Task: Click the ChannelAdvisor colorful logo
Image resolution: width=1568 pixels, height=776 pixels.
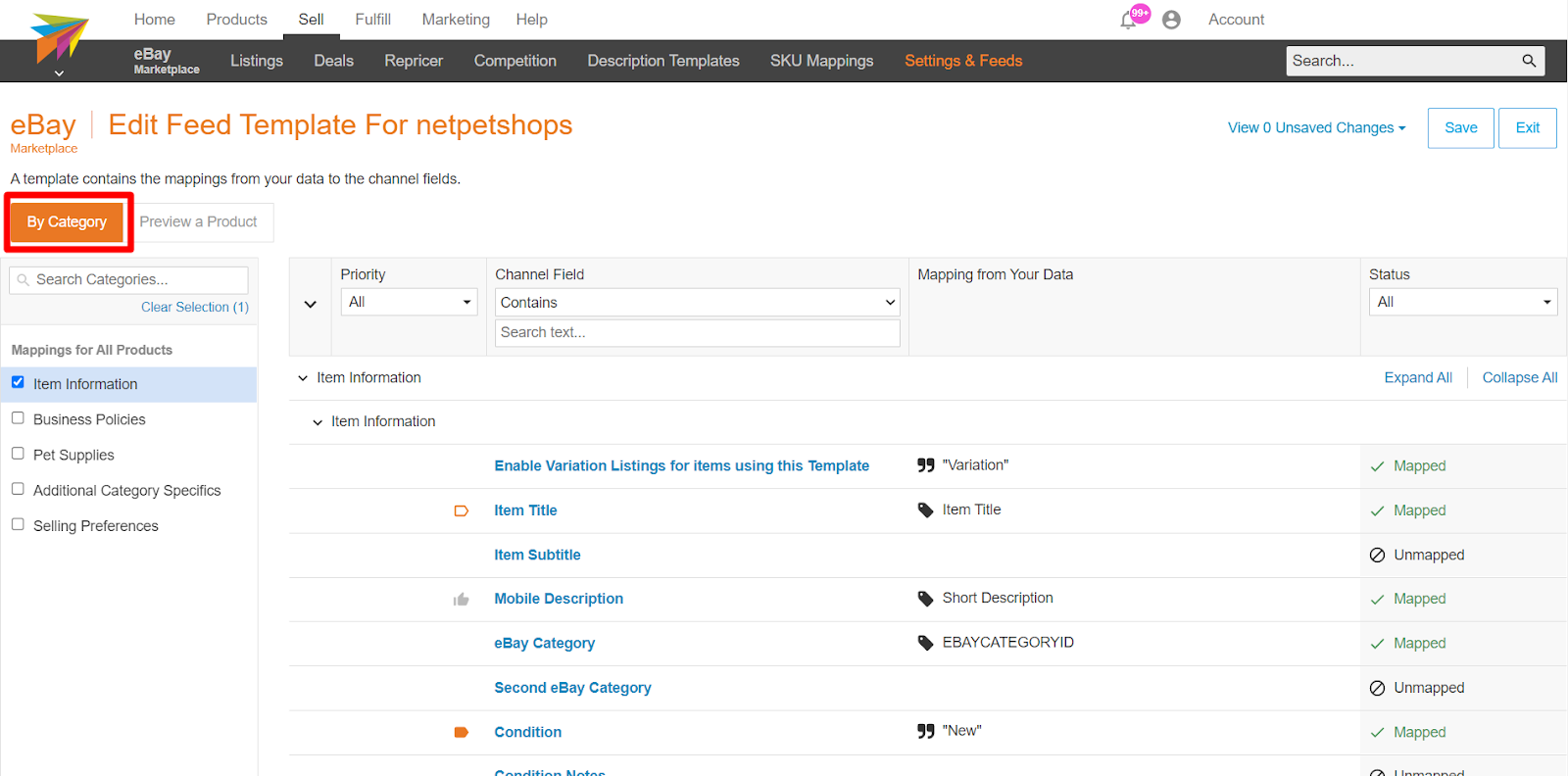Action: (x=60, y=37)
